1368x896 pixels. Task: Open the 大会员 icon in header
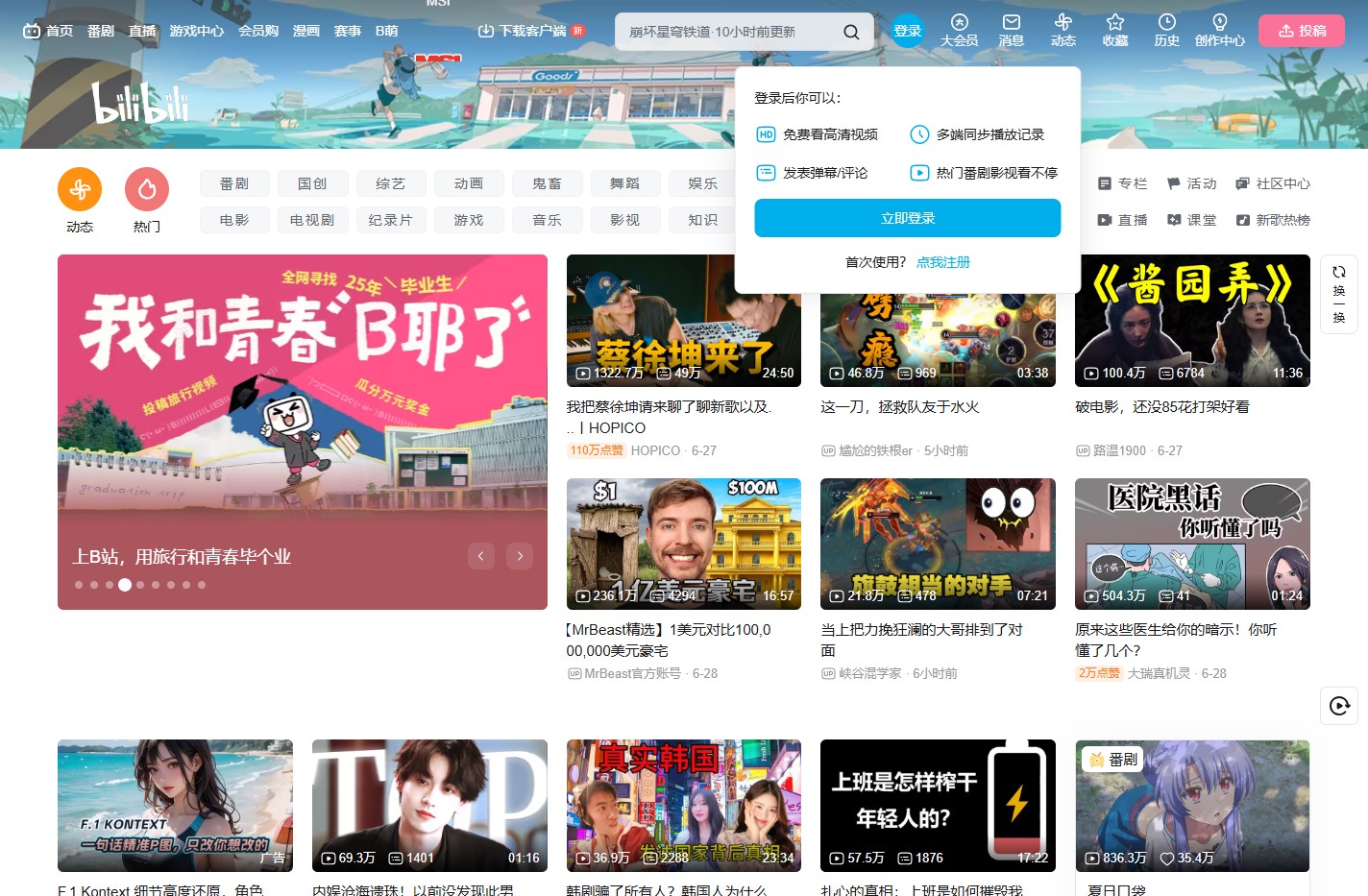(x=959, y=30)
